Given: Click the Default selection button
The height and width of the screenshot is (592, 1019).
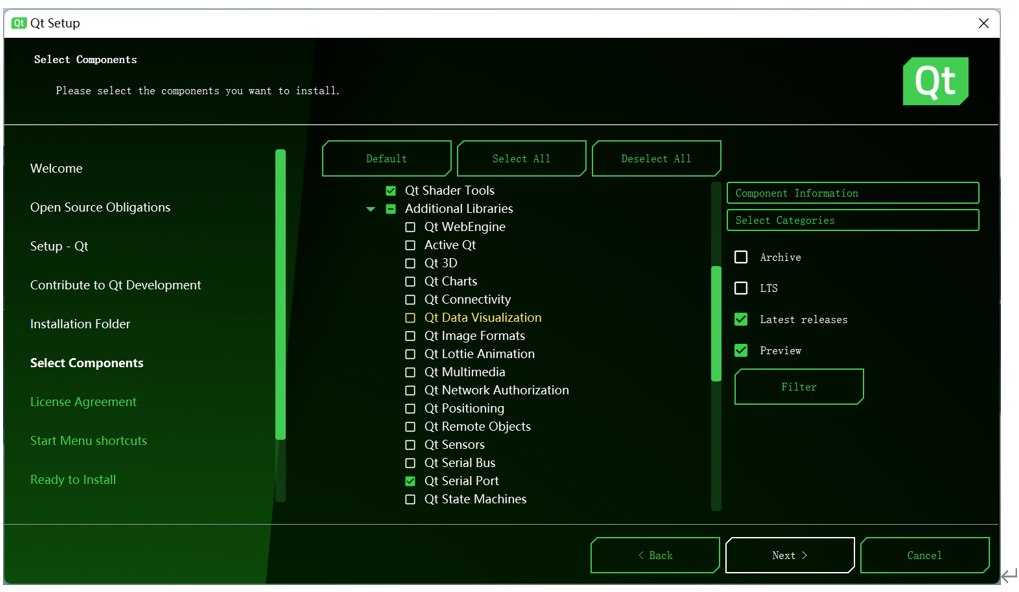Looking at the screenshot, I should tap(387, 159).
